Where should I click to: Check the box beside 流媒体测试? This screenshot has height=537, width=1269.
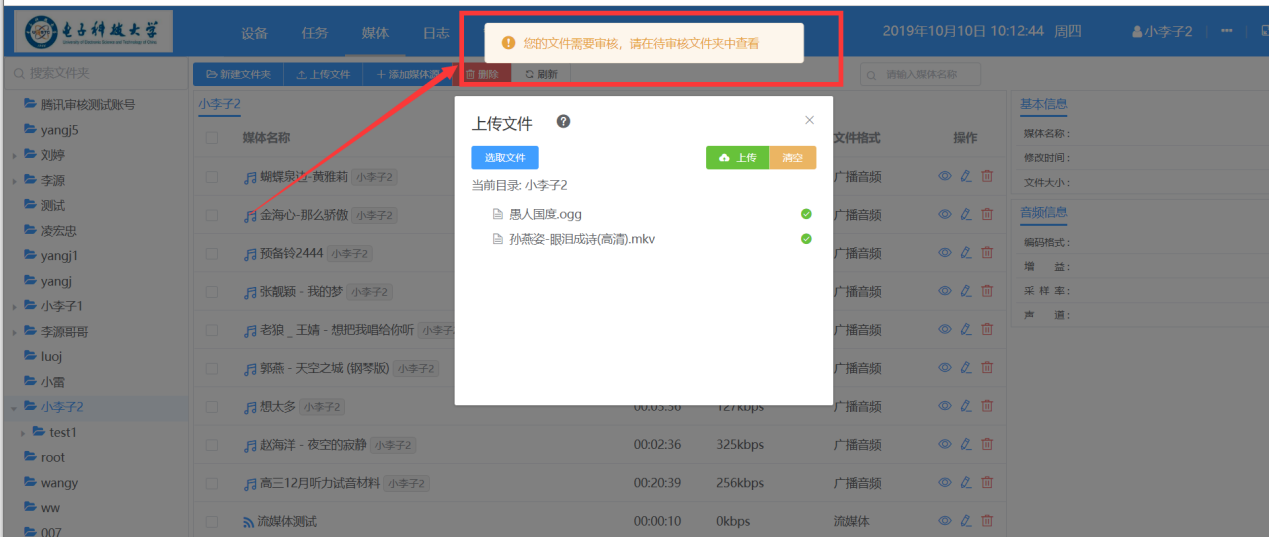pos(212,521)
